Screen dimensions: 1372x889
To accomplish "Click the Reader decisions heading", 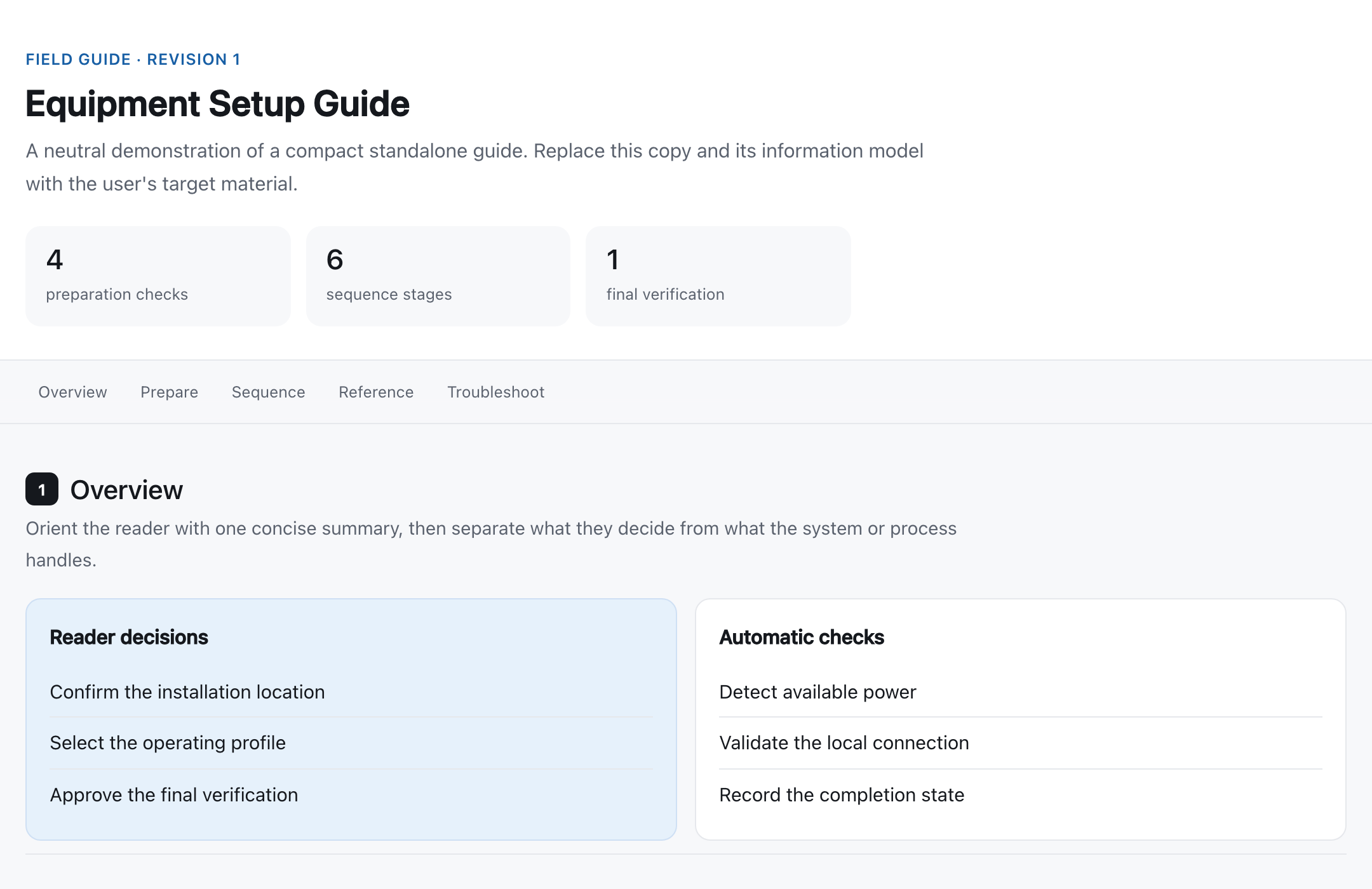I will tap(129, 637).
